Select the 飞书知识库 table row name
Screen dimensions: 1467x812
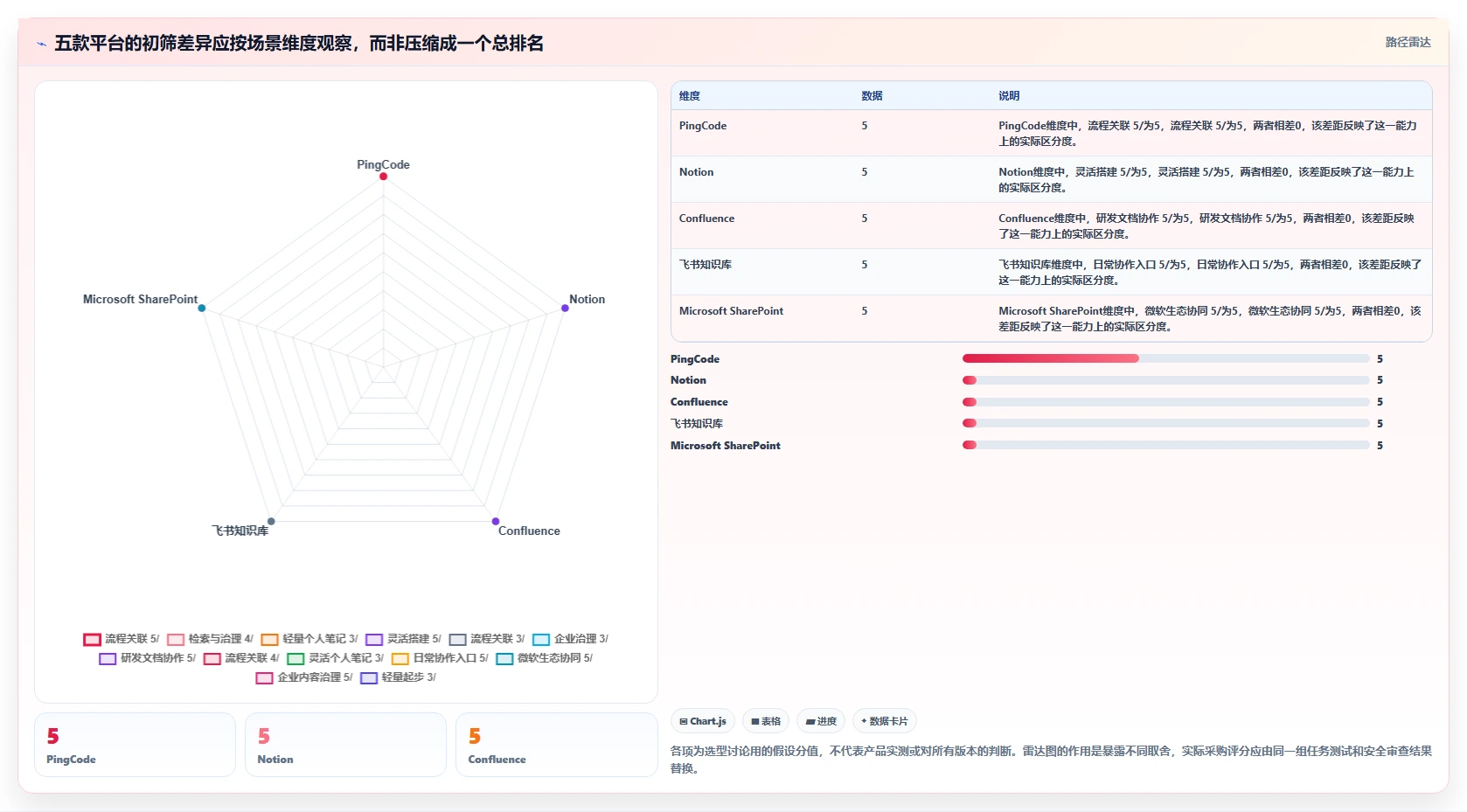coord(706,265)
